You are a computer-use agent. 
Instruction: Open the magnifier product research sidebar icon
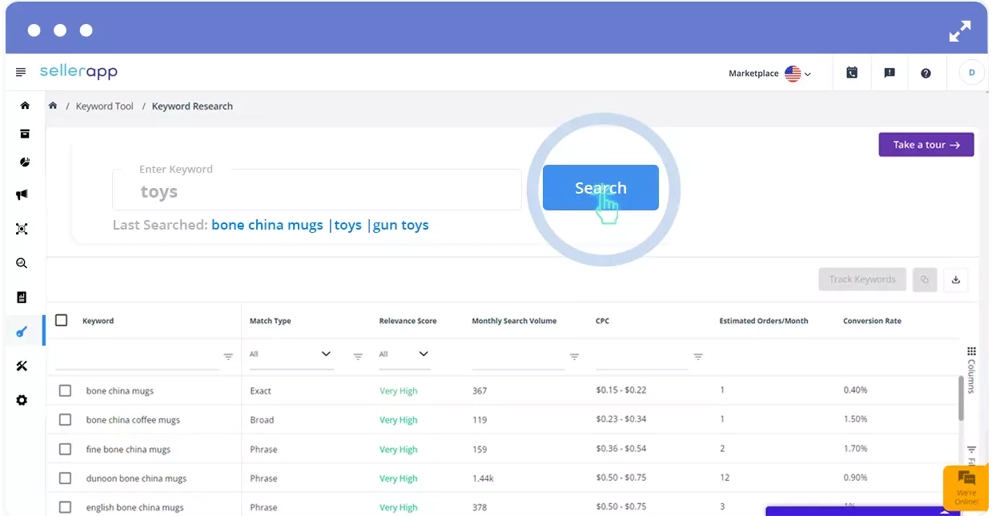point(22,263)
